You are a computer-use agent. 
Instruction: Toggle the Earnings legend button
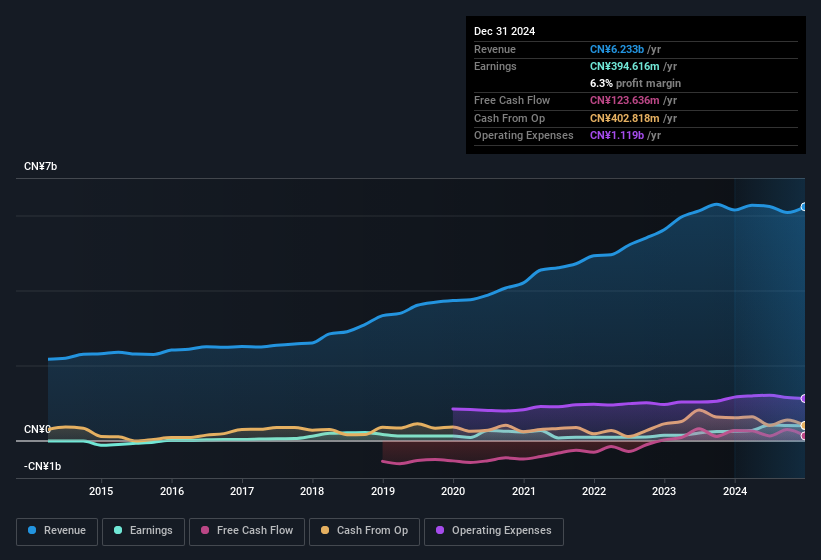point(143,531)
